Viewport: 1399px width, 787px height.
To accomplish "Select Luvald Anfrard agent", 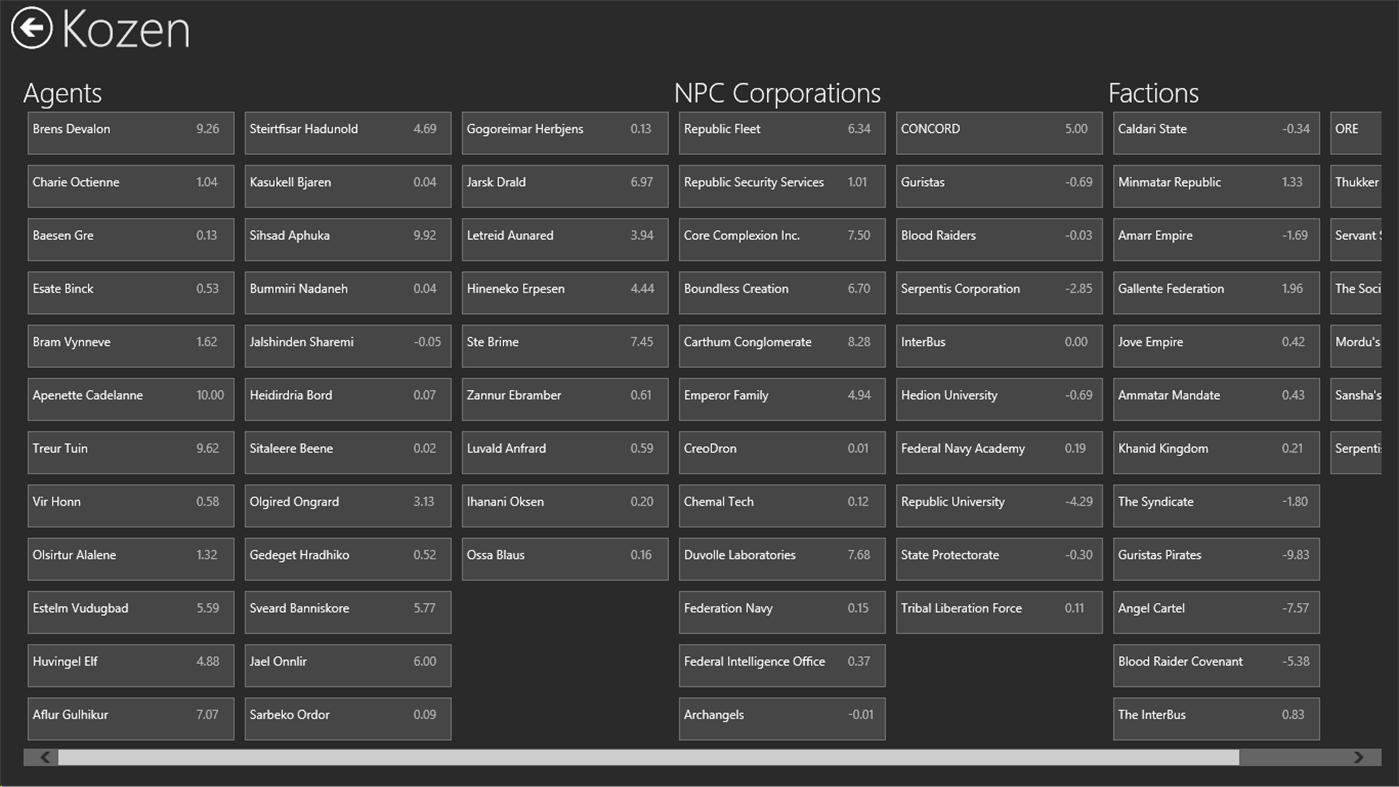I will click(x=565, y=452).
